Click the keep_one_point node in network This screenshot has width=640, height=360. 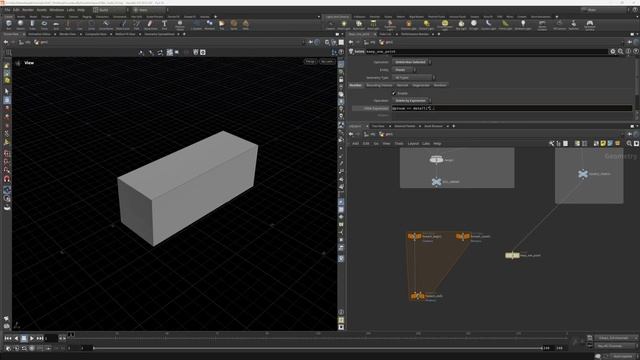(512, 256)
